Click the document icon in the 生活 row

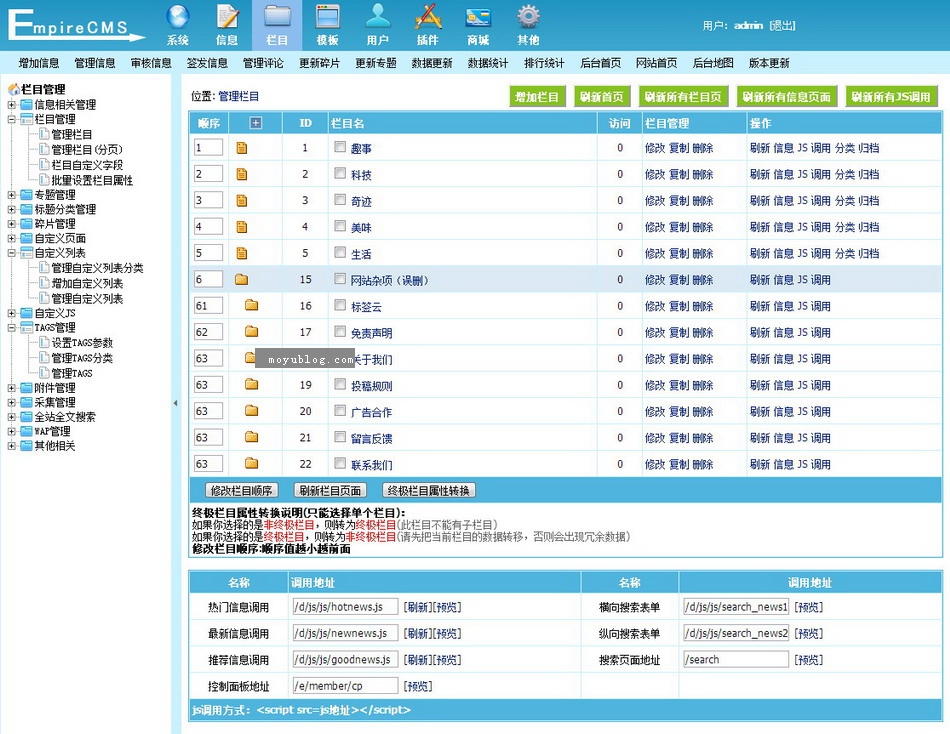[x=242, y=253]
